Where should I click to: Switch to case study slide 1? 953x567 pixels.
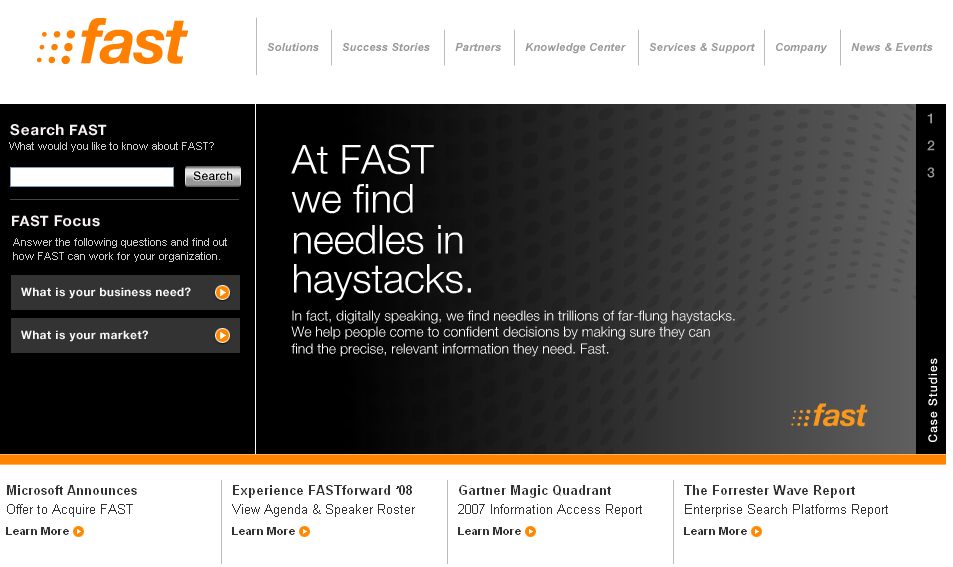(931, 119)
